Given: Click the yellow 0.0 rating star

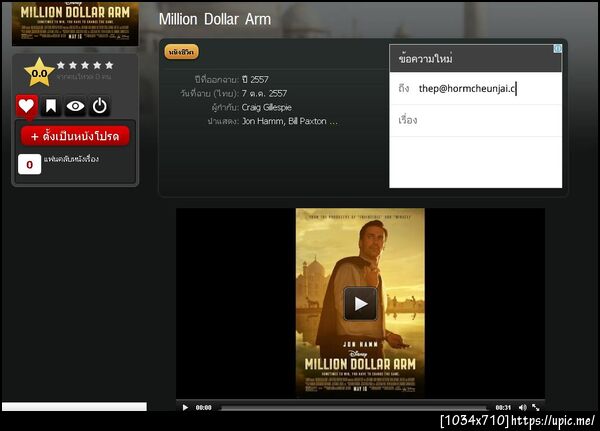Looking at the screenshot, I should [x=39, y=73].
